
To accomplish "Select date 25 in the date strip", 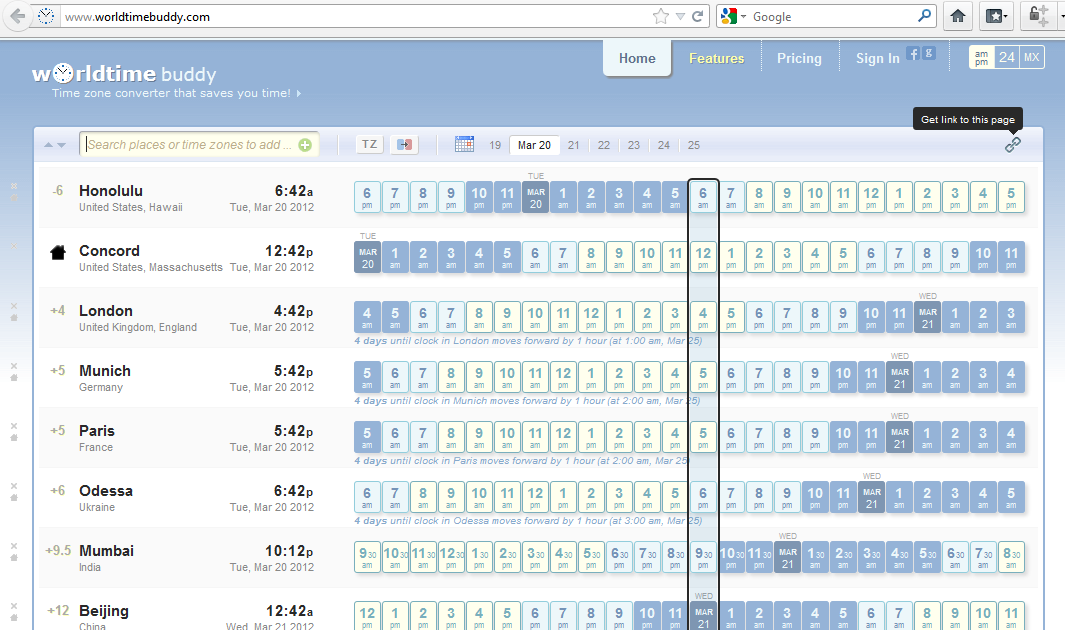I will tap(693, 145).
